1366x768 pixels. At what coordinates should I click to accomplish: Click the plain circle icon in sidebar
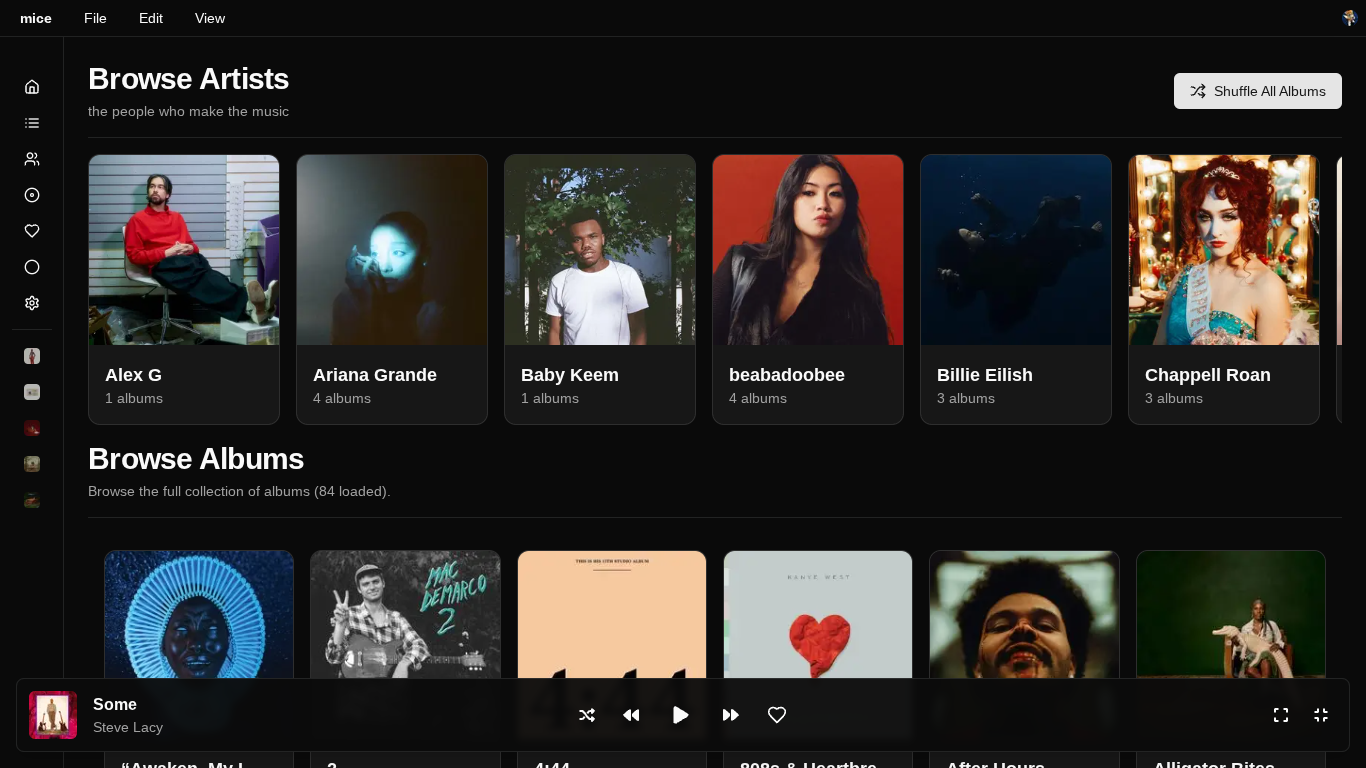point(32,267)
